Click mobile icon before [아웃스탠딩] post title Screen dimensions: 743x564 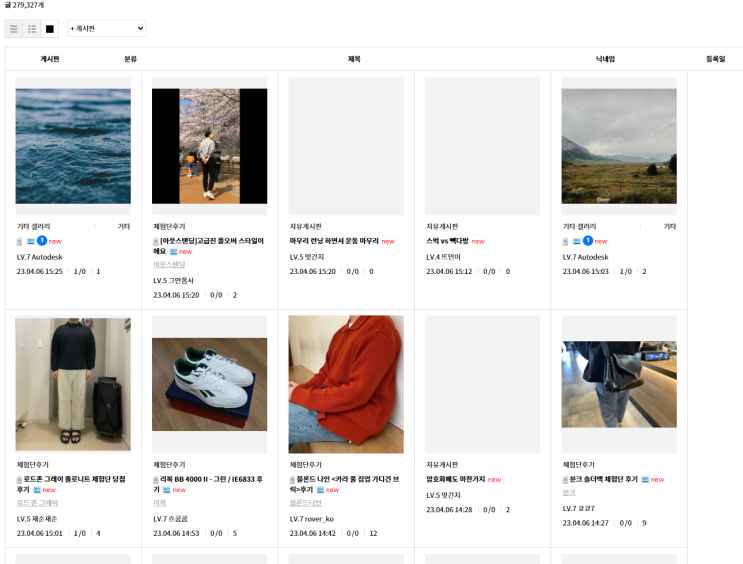156,241
